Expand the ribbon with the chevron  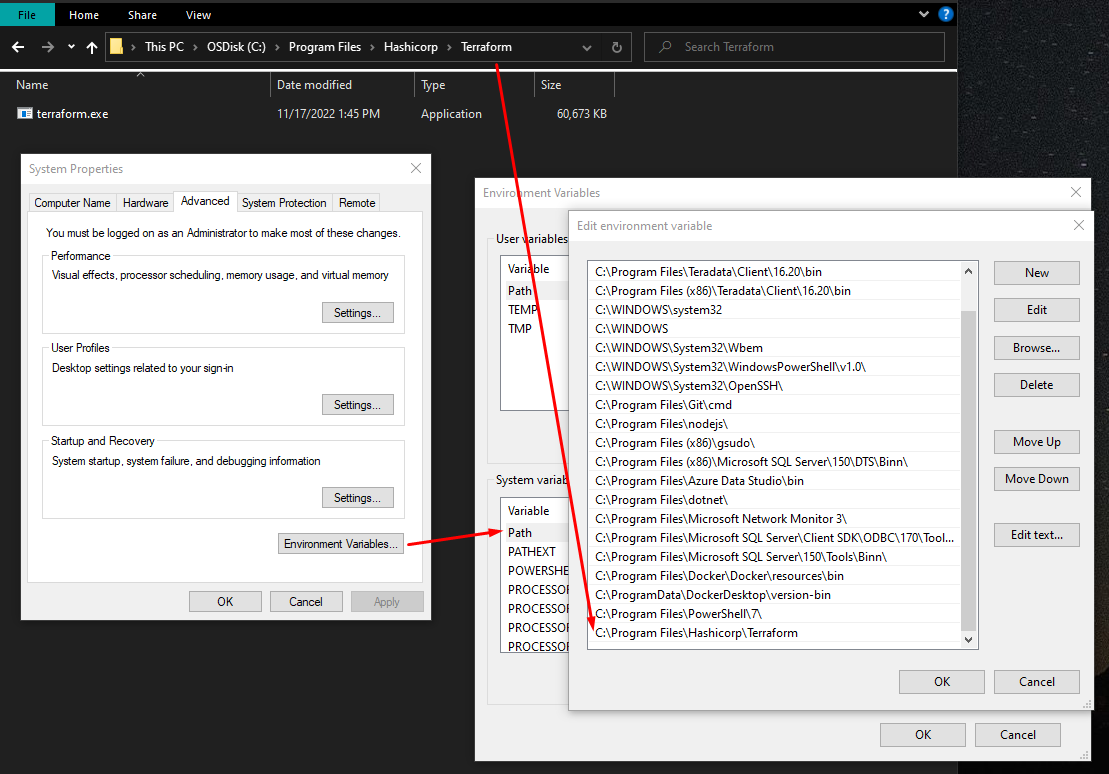[x=924, y=14]
